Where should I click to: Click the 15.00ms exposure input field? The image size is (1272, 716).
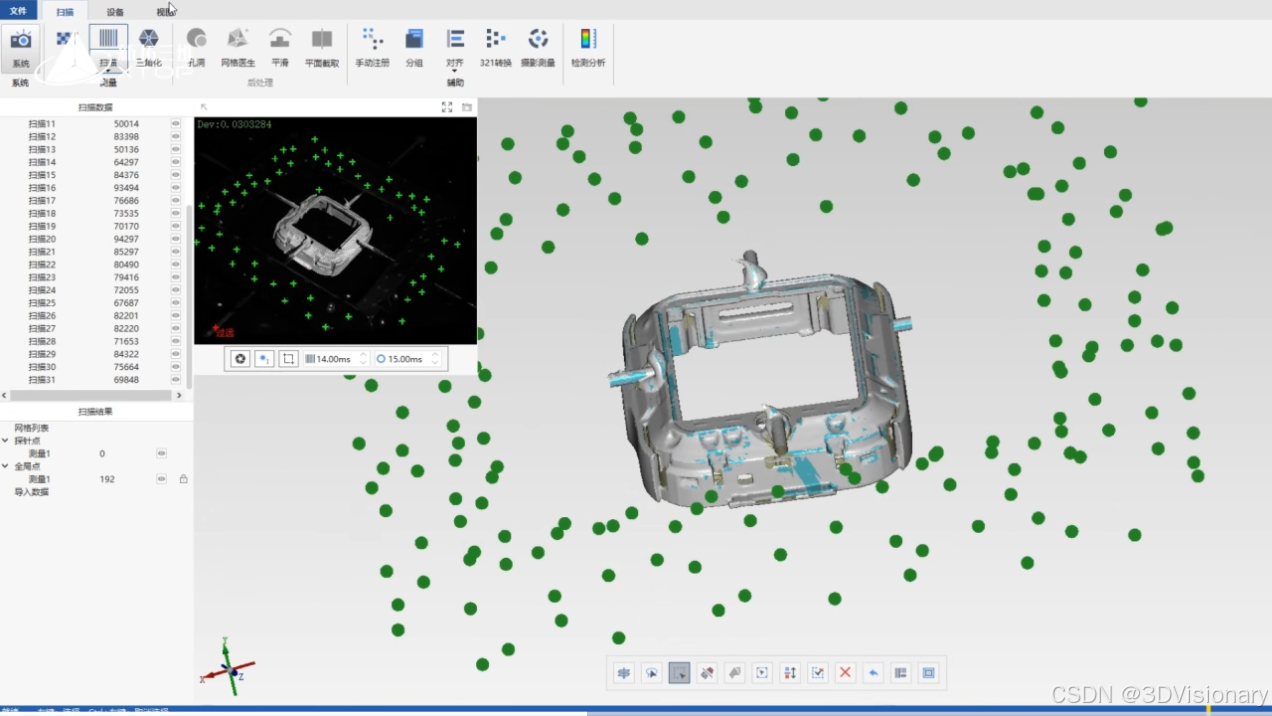pyautogui.click(x=406, y=359)
